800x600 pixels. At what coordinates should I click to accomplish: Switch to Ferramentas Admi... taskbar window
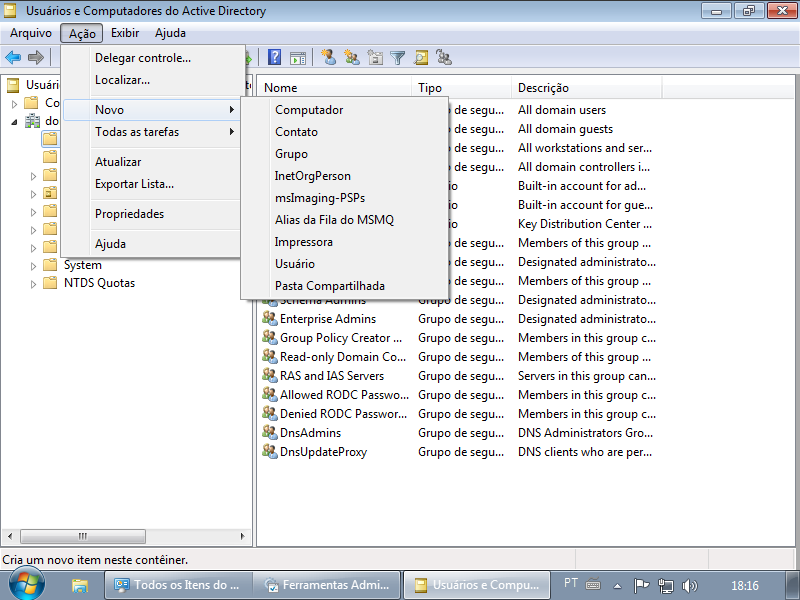pos(327,585)
